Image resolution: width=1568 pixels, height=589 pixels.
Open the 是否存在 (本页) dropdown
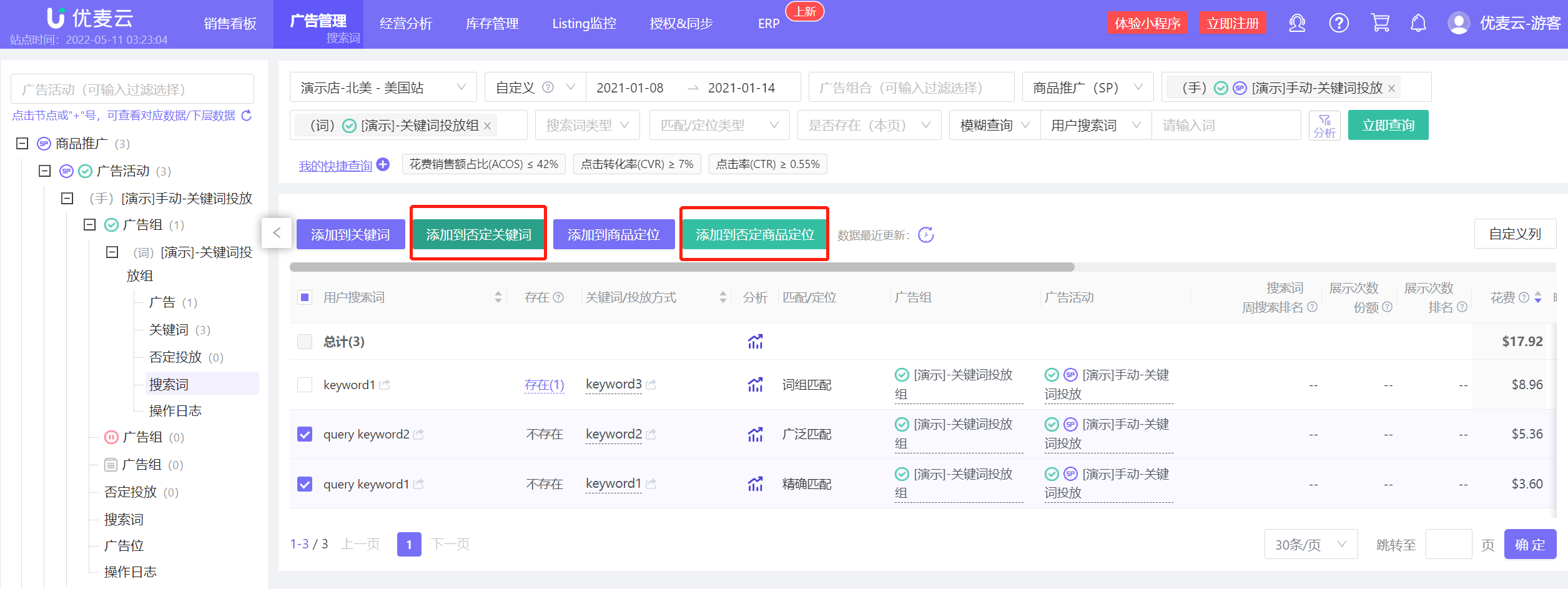[x=869, y=126]
